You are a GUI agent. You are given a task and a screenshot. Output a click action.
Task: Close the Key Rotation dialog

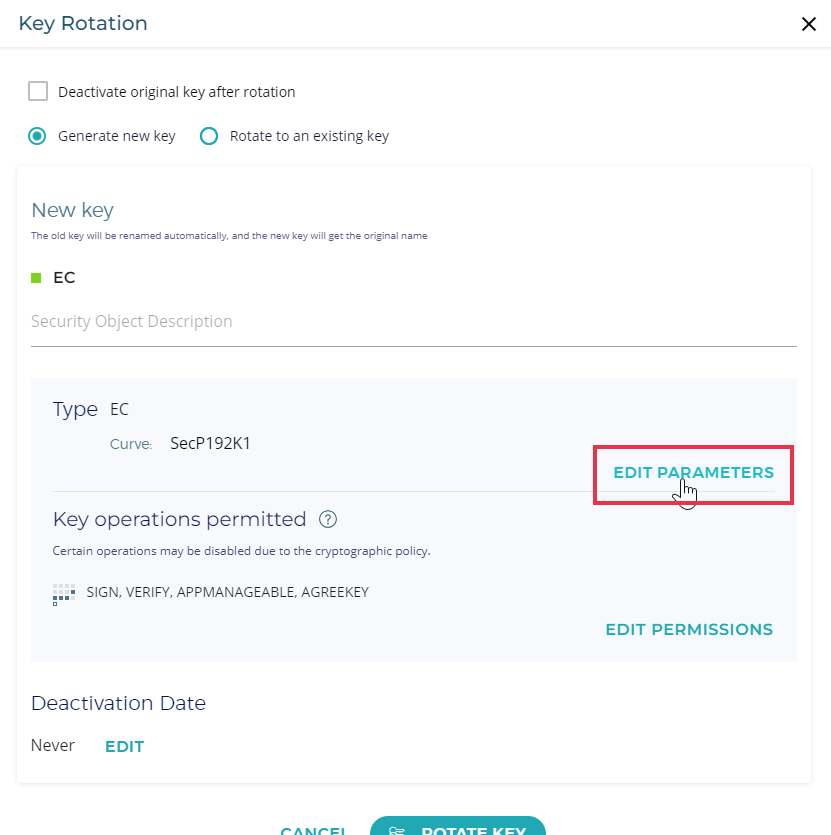coord(809,24)
